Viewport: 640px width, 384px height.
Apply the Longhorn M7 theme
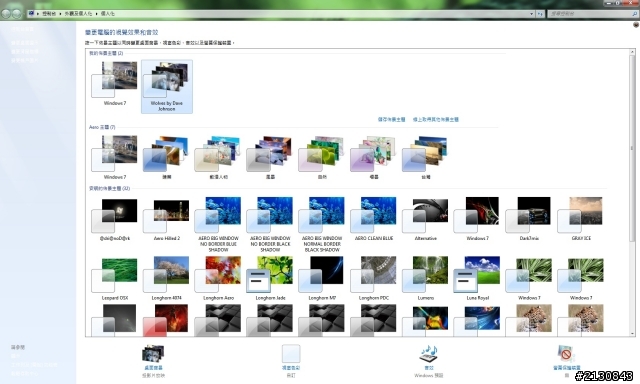322,278
